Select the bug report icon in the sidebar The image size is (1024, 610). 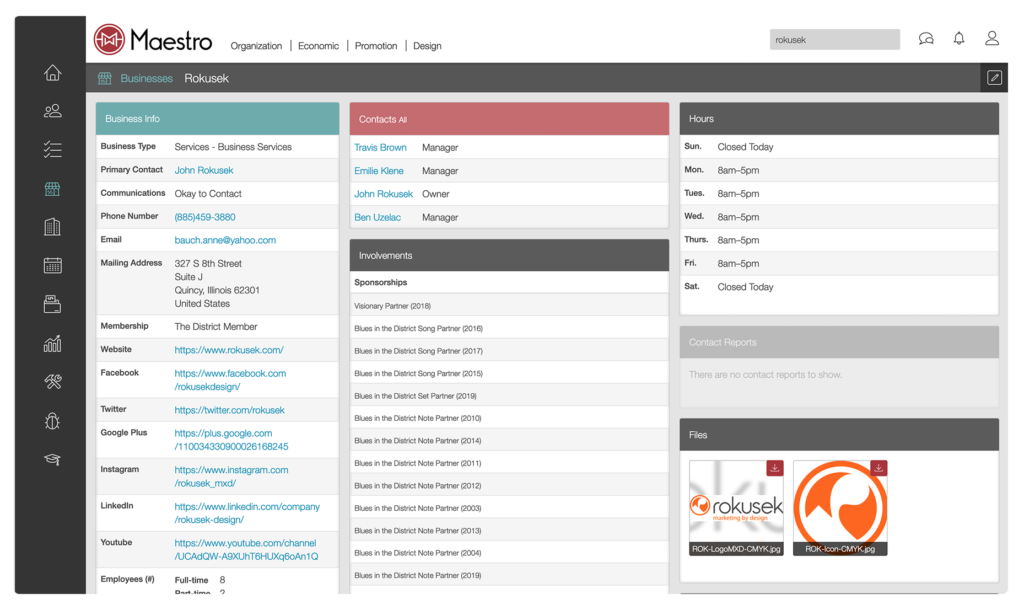(x=52, y=420)
